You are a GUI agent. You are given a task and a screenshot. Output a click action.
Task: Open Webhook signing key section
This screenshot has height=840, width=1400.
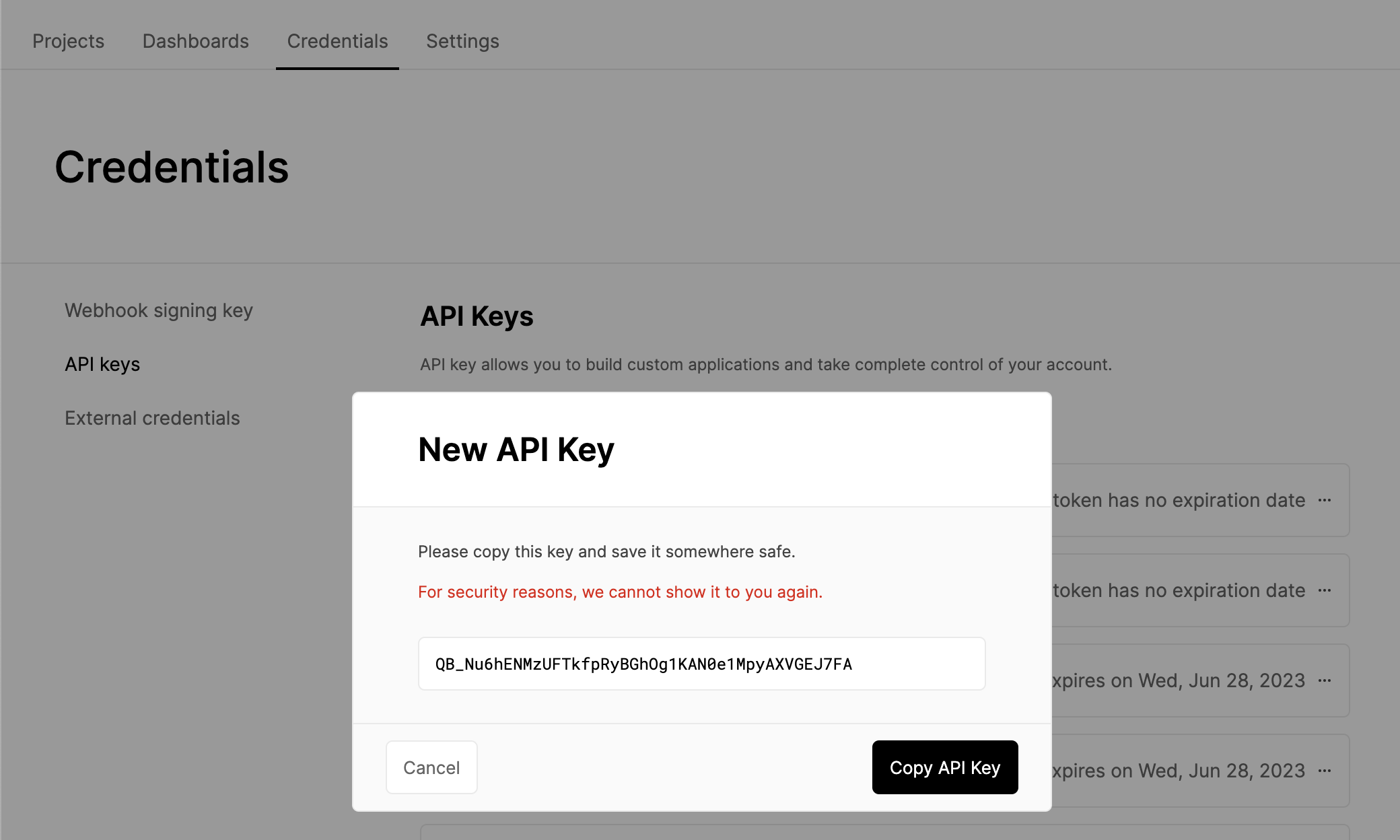tap(159, 310)
